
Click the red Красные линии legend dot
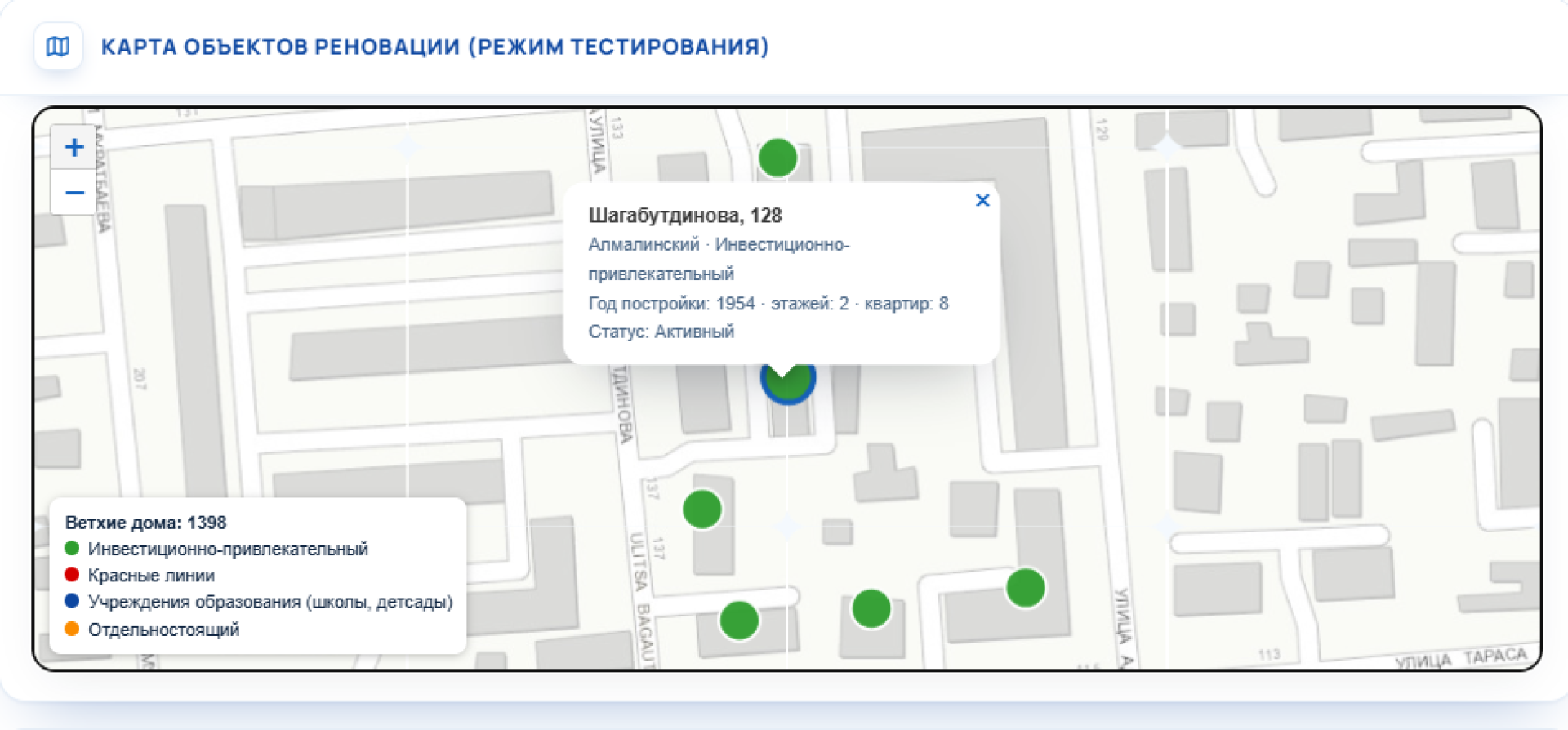point(72,575)
